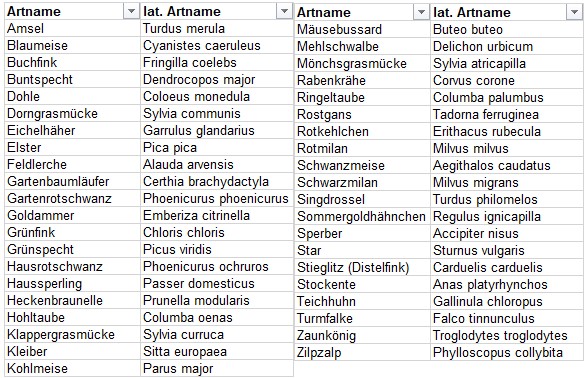The image size is (585, 378).
Task: Select the Amsel cell
Action: coord(72,28)
